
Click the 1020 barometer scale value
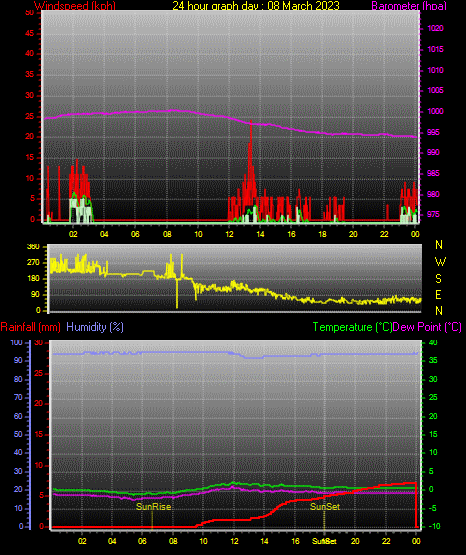(x=435, y=28)
